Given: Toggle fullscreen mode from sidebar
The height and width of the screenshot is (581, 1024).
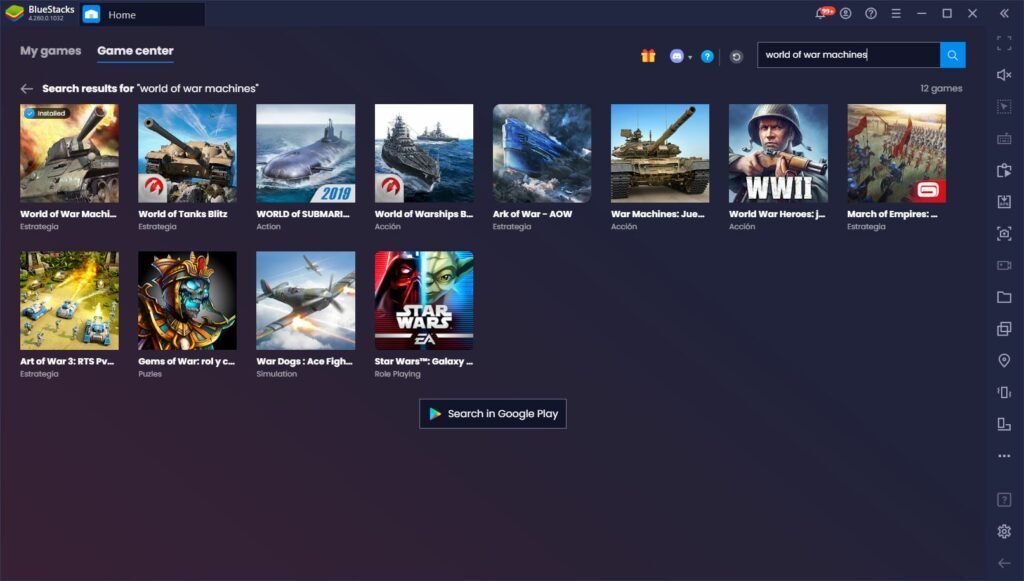Looking at the screenshot, I should [1002, 44].
